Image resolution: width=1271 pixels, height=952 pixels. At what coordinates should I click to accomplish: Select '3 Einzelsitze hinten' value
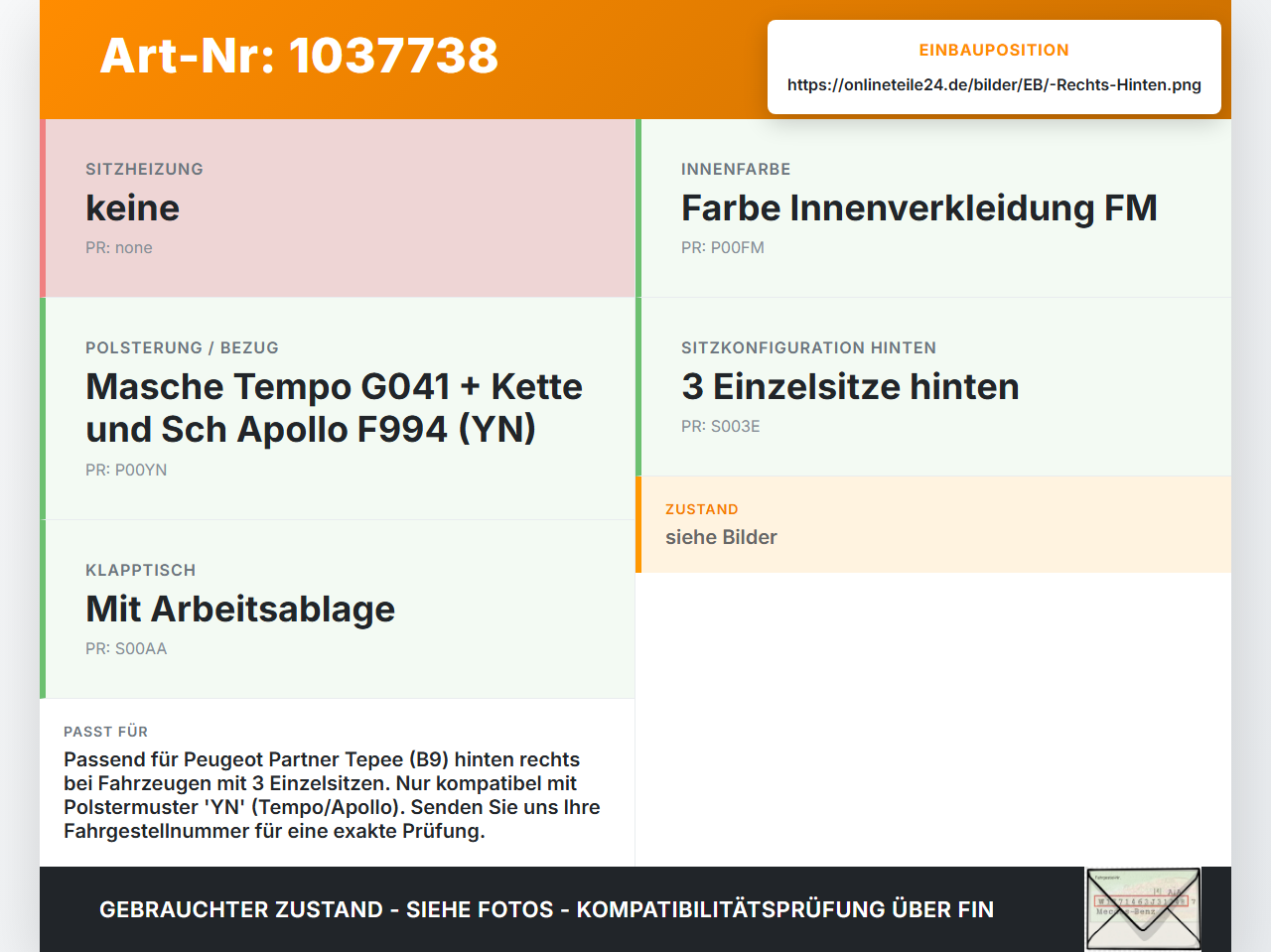[x=850, y=387]
